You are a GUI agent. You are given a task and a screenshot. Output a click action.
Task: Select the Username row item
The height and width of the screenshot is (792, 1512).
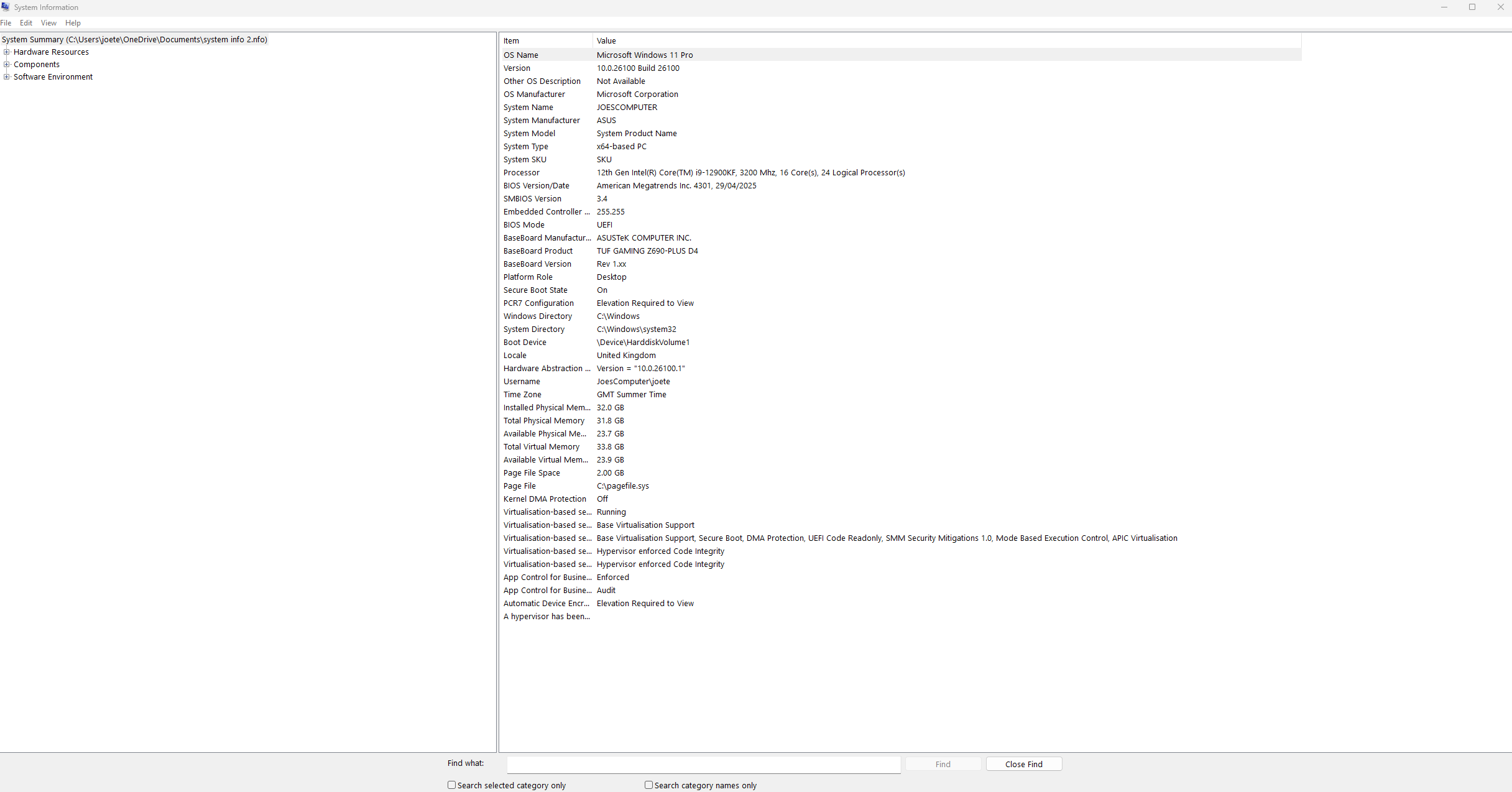(x=522, y=382)
